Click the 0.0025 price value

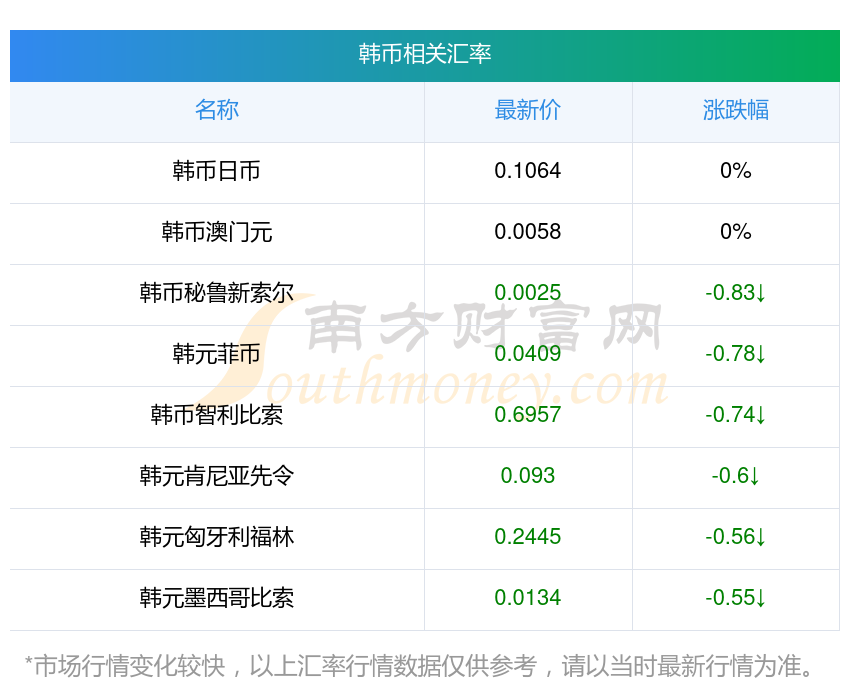(x=527, y=293)
